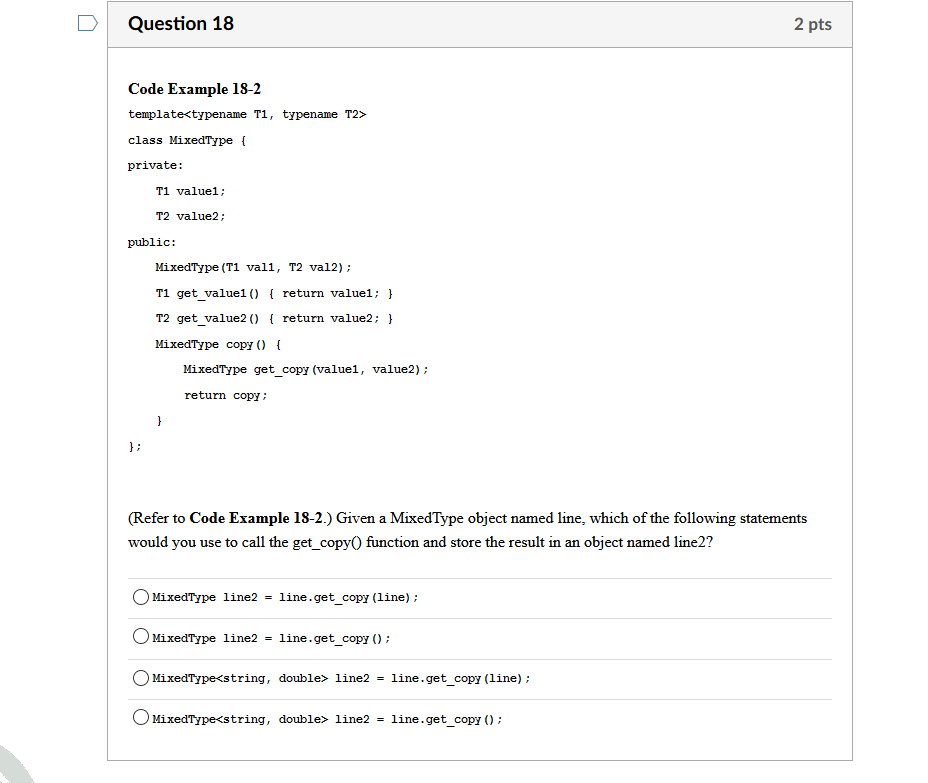Click the fourth answer option text

[x=326, y=719]
